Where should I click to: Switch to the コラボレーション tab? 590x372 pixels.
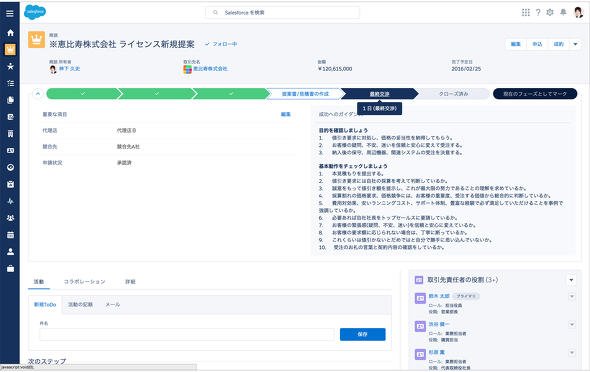84,281
